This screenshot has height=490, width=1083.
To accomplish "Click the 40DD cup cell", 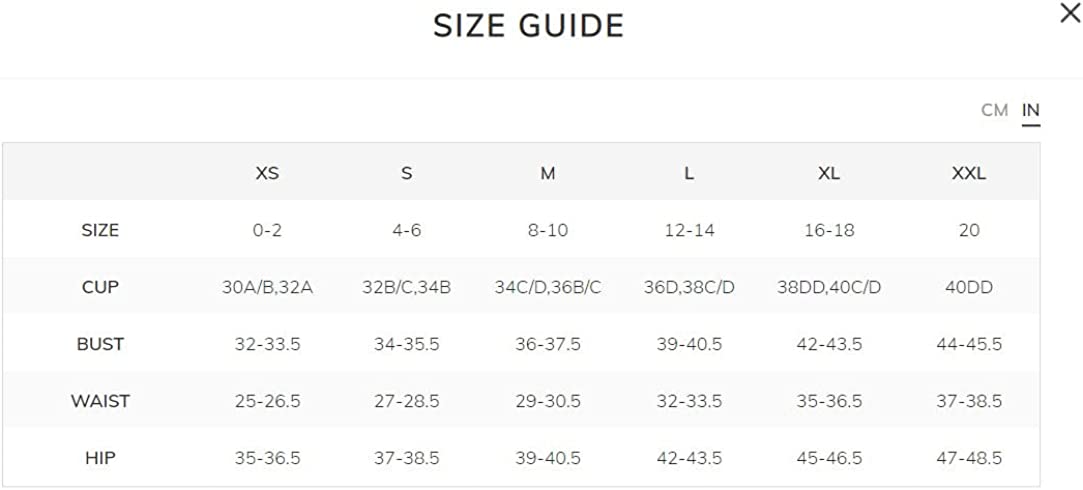I will click(x=968, y=287).
